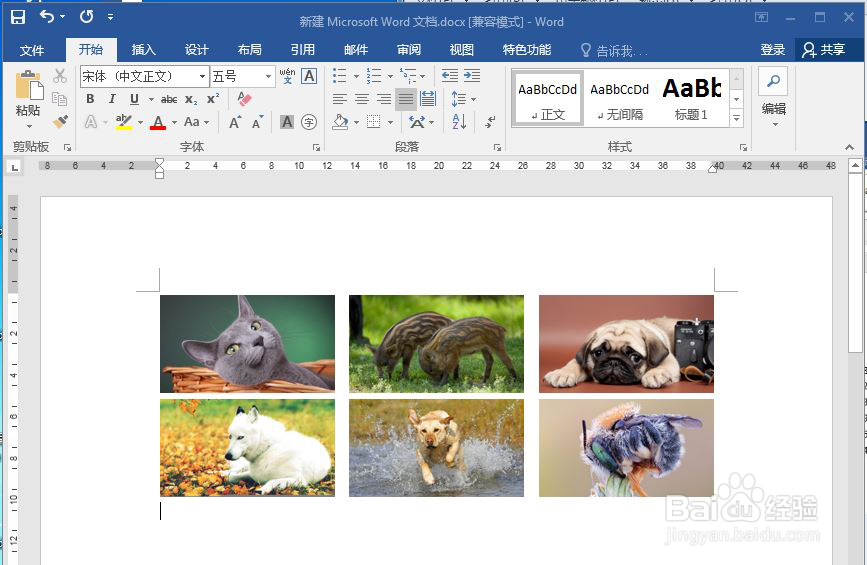Sort the text using the A-Z icon

[459, 122]
